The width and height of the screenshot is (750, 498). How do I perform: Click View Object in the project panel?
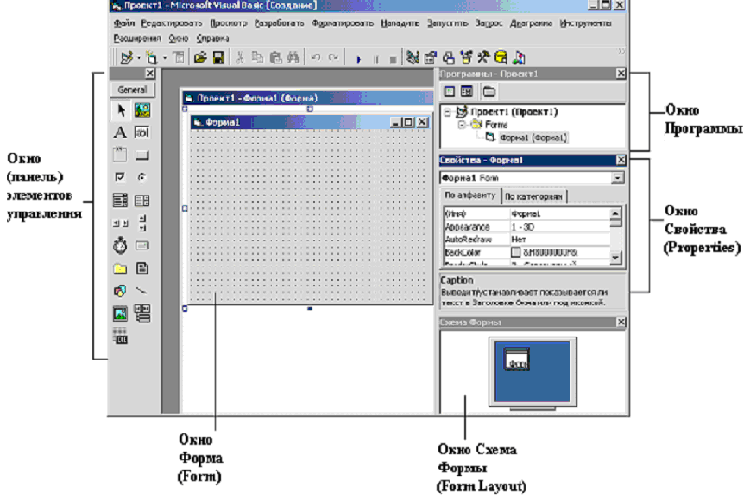tap(467, 91)
